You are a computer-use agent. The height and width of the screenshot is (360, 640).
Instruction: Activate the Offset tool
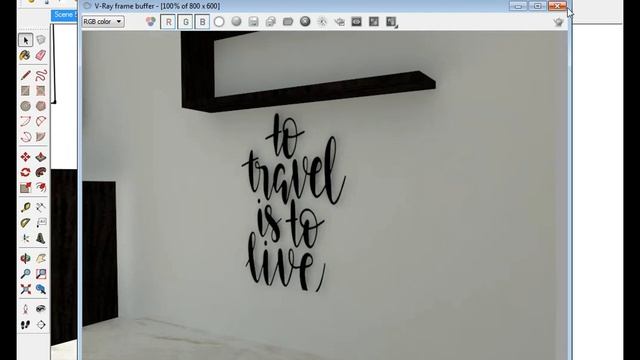point(41,187)
